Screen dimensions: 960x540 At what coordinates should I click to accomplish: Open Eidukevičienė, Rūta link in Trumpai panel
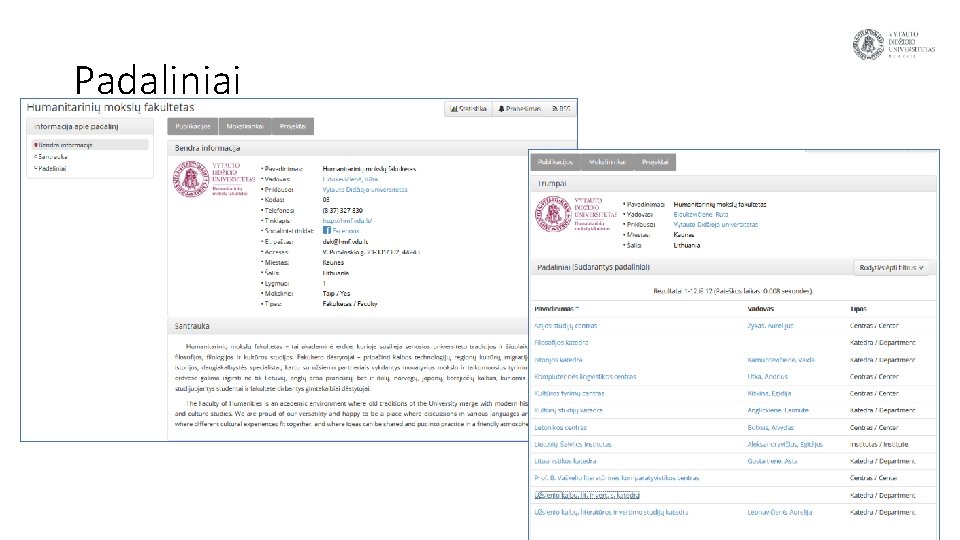pos(701,215)
